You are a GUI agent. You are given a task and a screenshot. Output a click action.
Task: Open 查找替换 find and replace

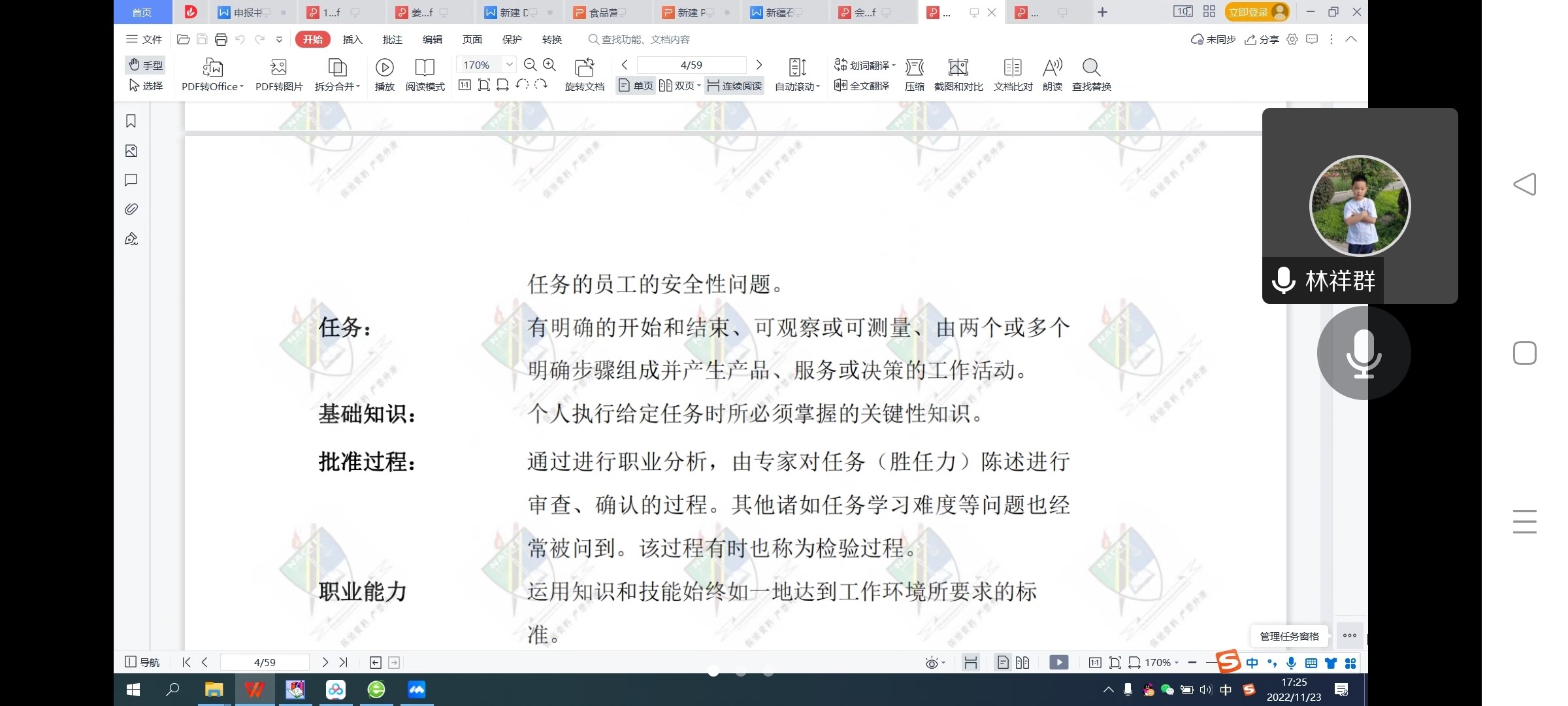[x=1091, y=74]
